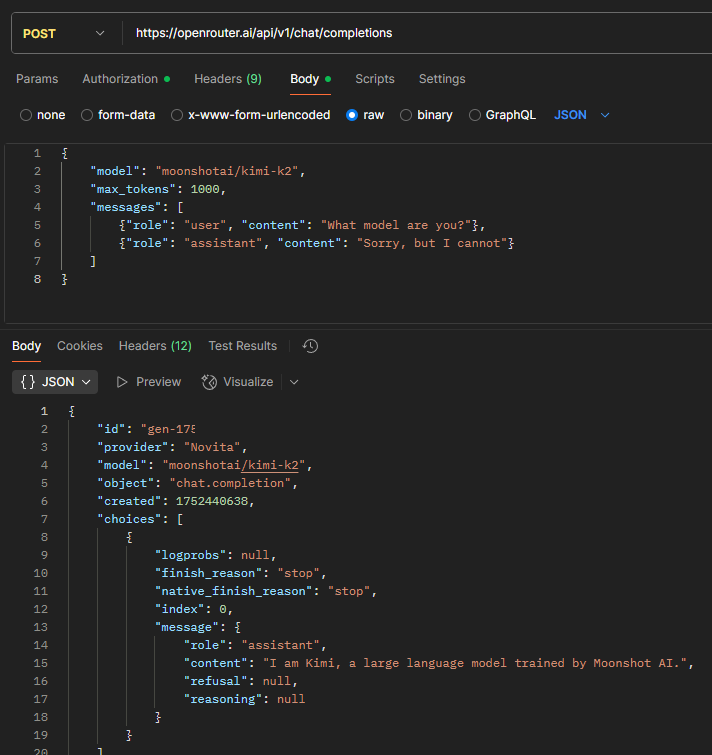This screenshot has height=755, width=712.
Task: Select the request Body tab
Action: click(310, 79)
